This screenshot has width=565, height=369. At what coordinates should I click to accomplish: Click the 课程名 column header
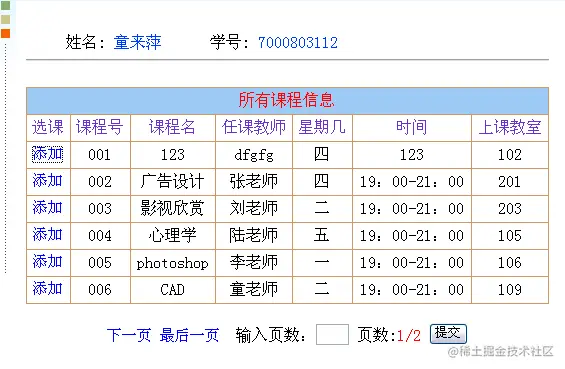[x=172, y=128]
